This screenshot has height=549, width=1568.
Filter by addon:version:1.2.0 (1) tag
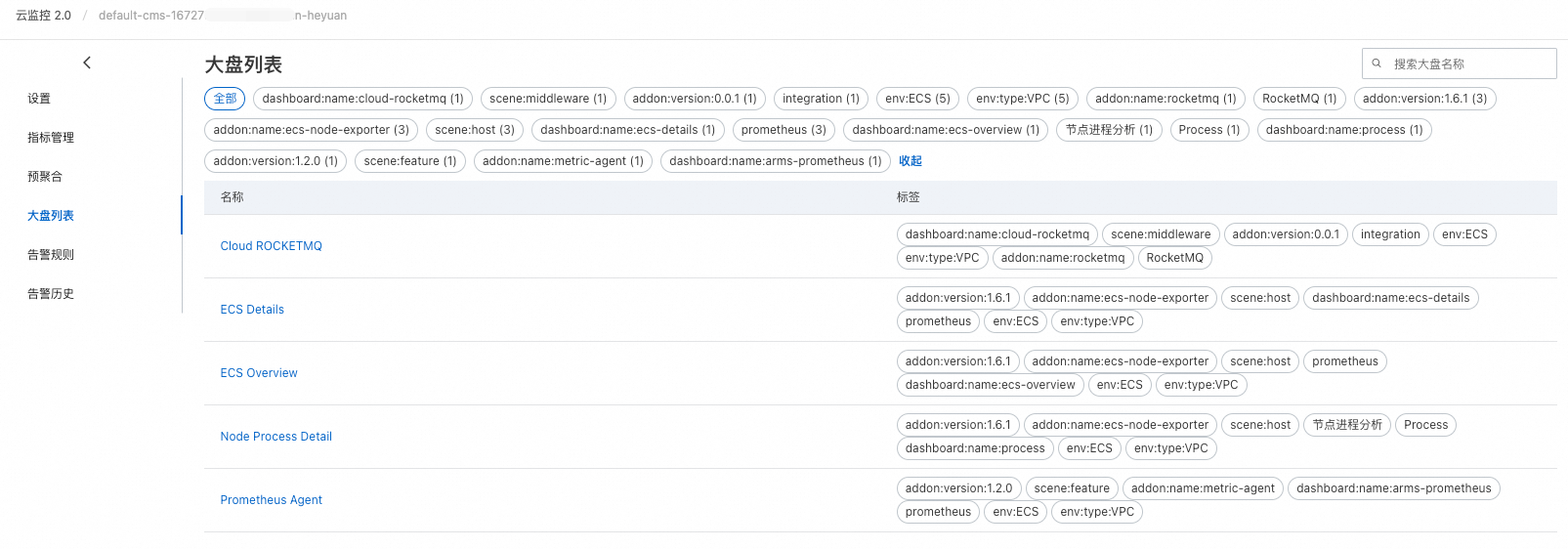(x=275, y=161)
